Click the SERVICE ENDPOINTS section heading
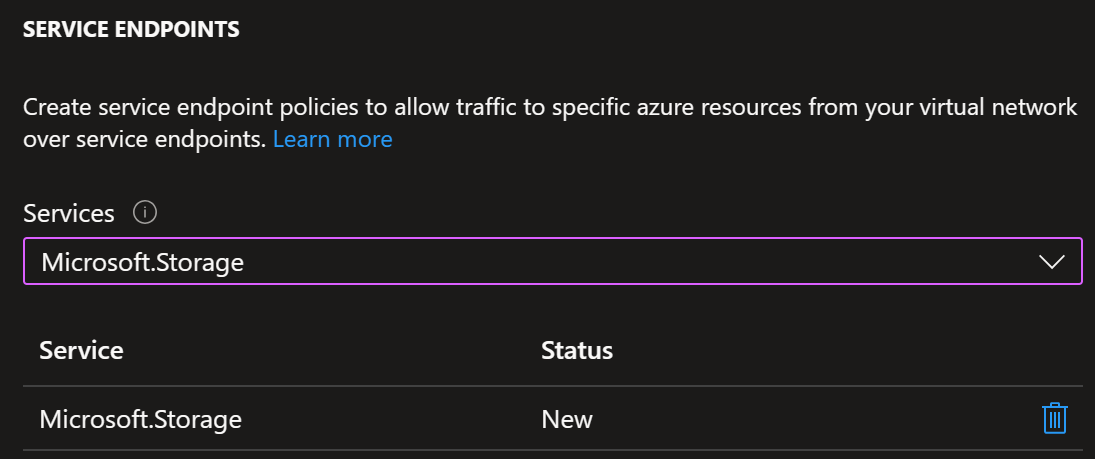Viewport: 1095px width, 459px height. [x=131, y=30]
